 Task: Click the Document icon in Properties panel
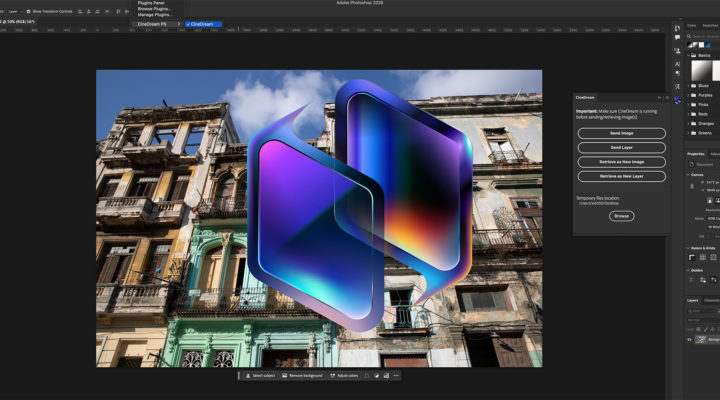[x=692, y=164]
